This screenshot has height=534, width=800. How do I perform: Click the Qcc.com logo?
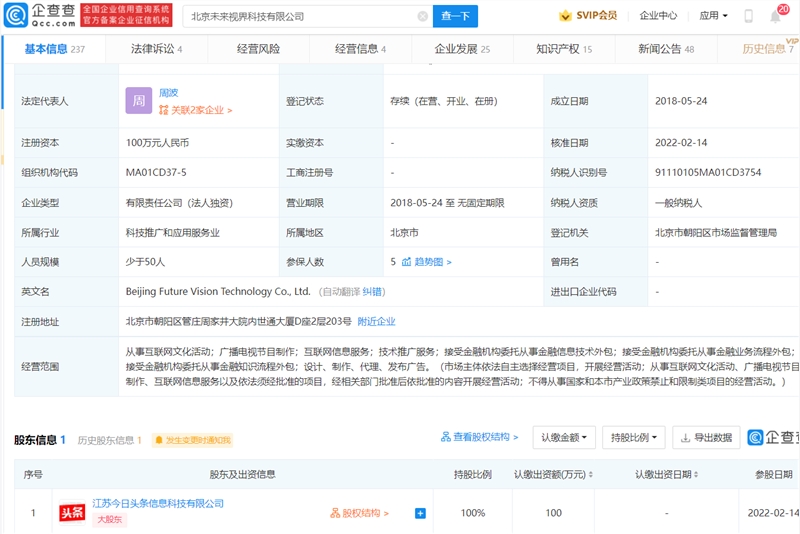point(38,16)
